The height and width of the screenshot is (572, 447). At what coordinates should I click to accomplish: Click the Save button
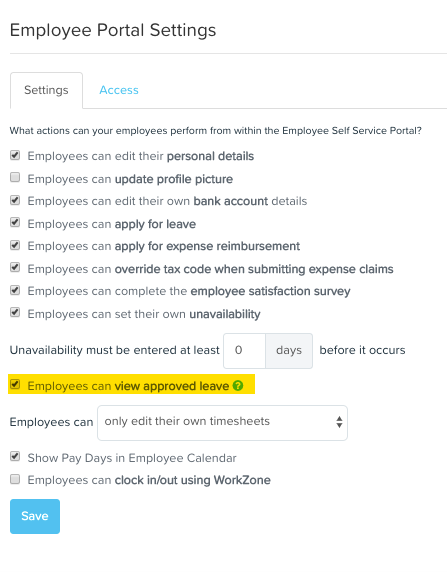[35, 516]
